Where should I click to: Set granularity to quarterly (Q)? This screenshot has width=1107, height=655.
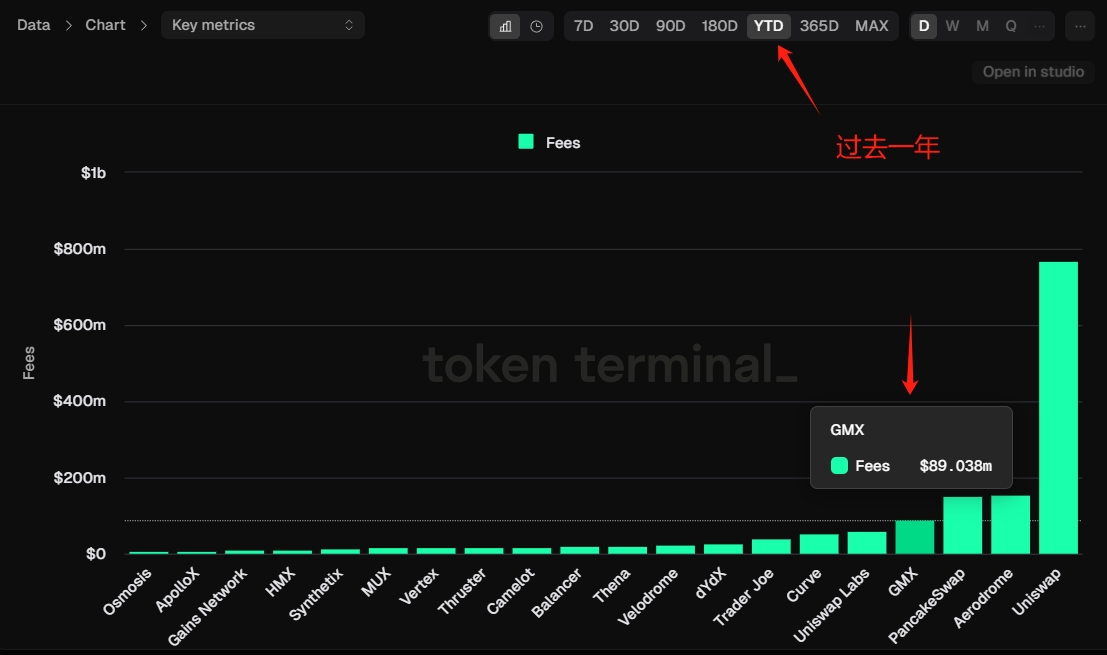click(x=1011, y=26)
